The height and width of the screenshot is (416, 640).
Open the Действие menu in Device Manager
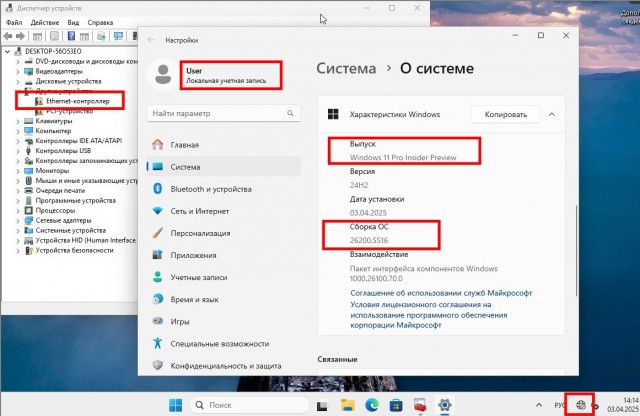pos(45,22)
